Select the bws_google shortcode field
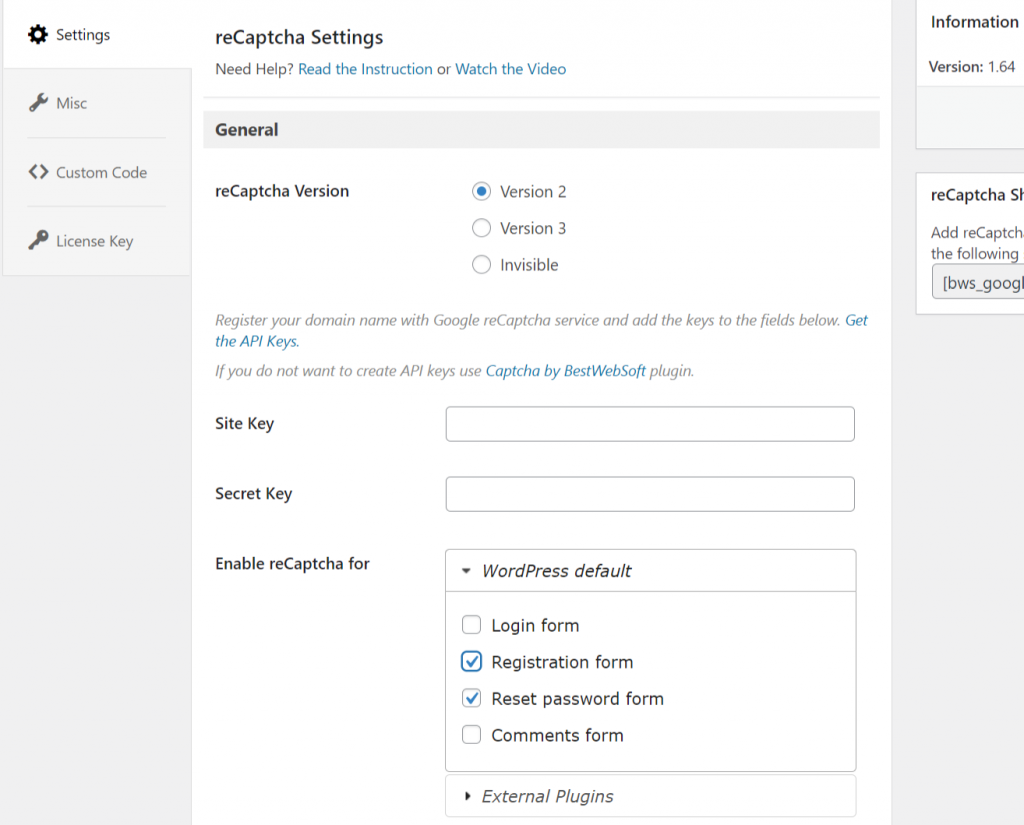 [x=978, y=282]
